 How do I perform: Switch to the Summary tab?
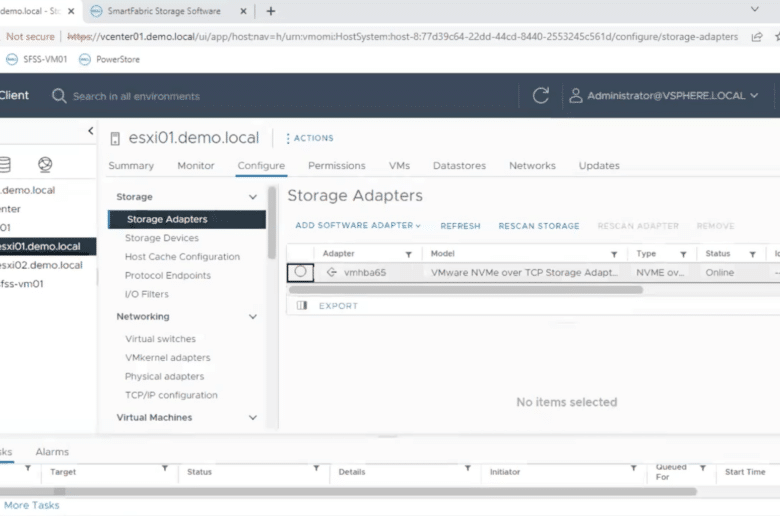tap(131, 166)
